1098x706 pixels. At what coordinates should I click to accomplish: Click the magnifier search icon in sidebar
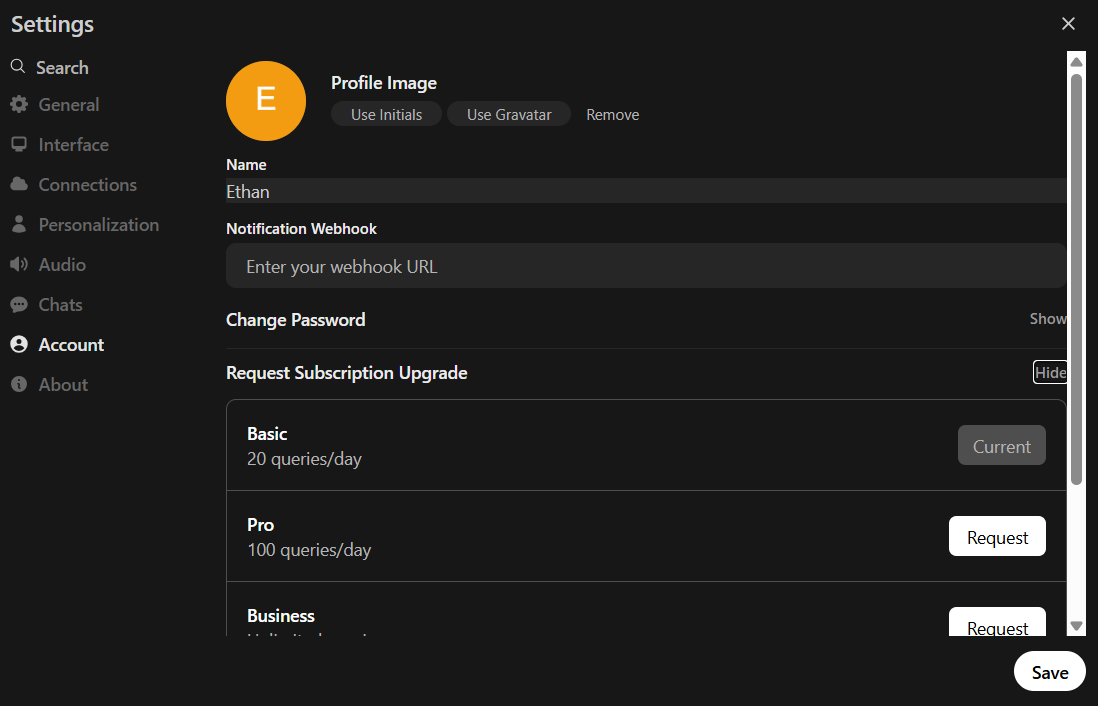click(18, 67)
